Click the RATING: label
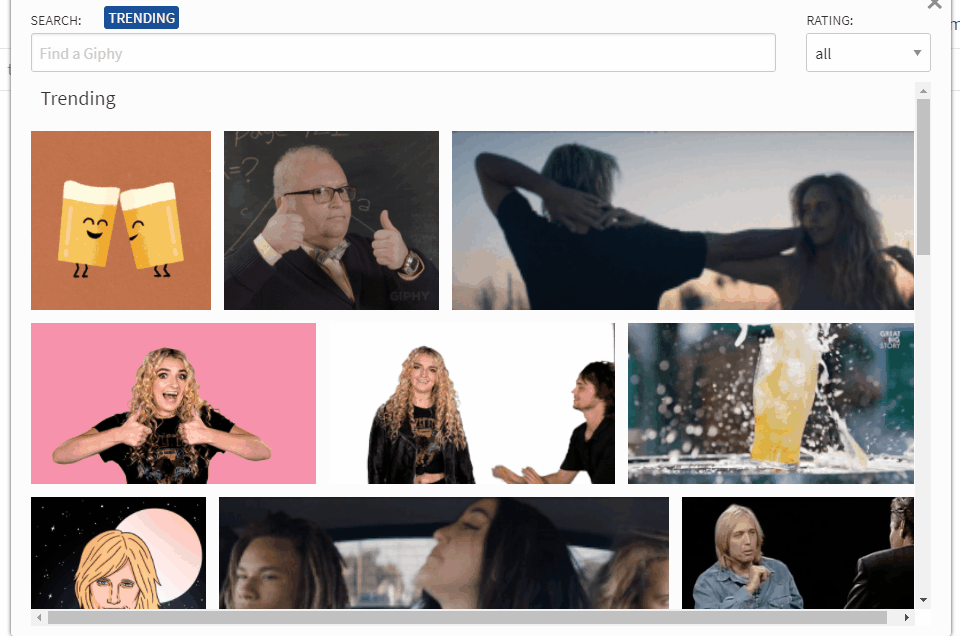 pyautogui.click(x=830, y=20)
